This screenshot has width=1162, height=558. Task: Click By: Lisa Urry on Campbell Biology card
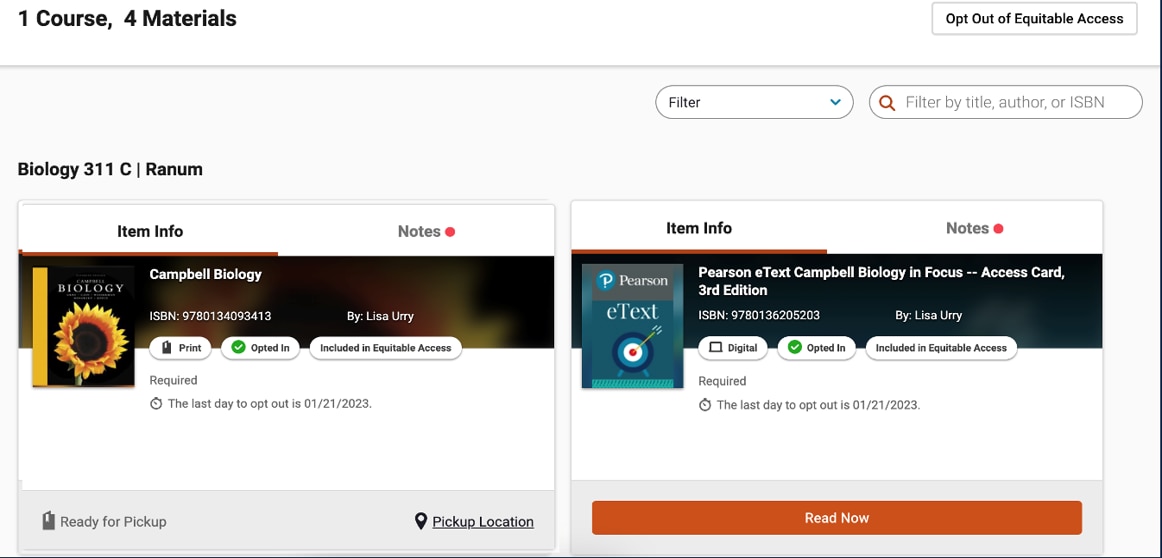(380, 316)
